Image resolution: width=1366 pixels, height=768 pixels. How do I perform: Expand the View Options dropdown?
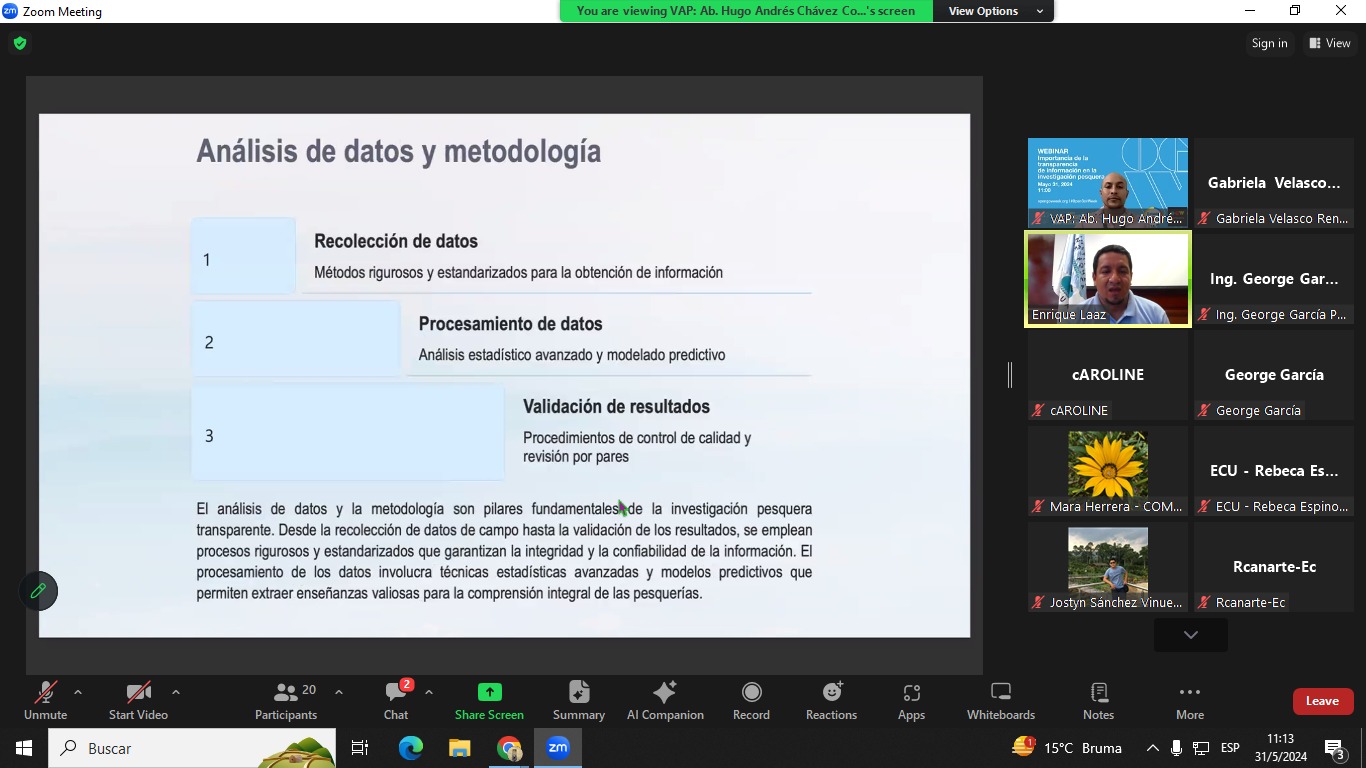[993, 11]
